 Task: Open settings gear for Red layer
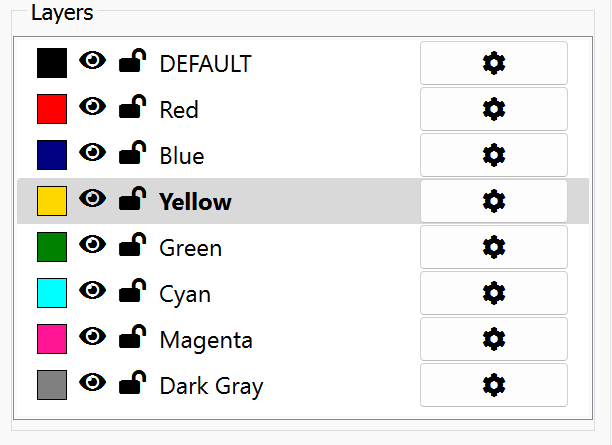pyautogui.click(x=494, y=109)
